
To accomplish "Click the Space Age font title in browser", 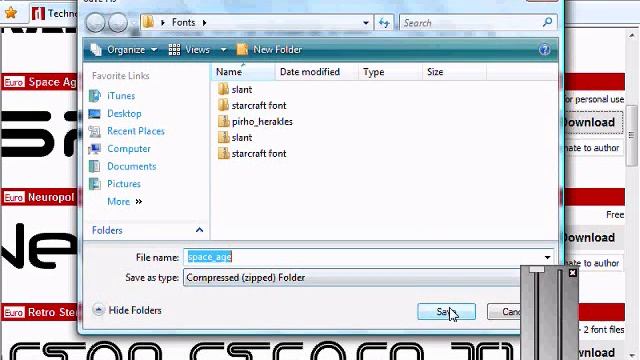I will click(x=52, y=82).
